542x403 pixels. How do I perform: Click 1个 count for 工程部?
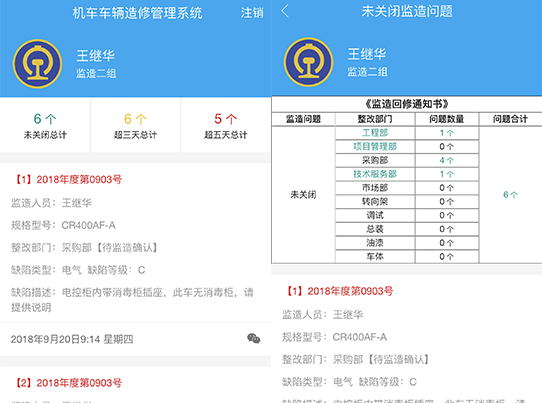[x=447, y=133]
